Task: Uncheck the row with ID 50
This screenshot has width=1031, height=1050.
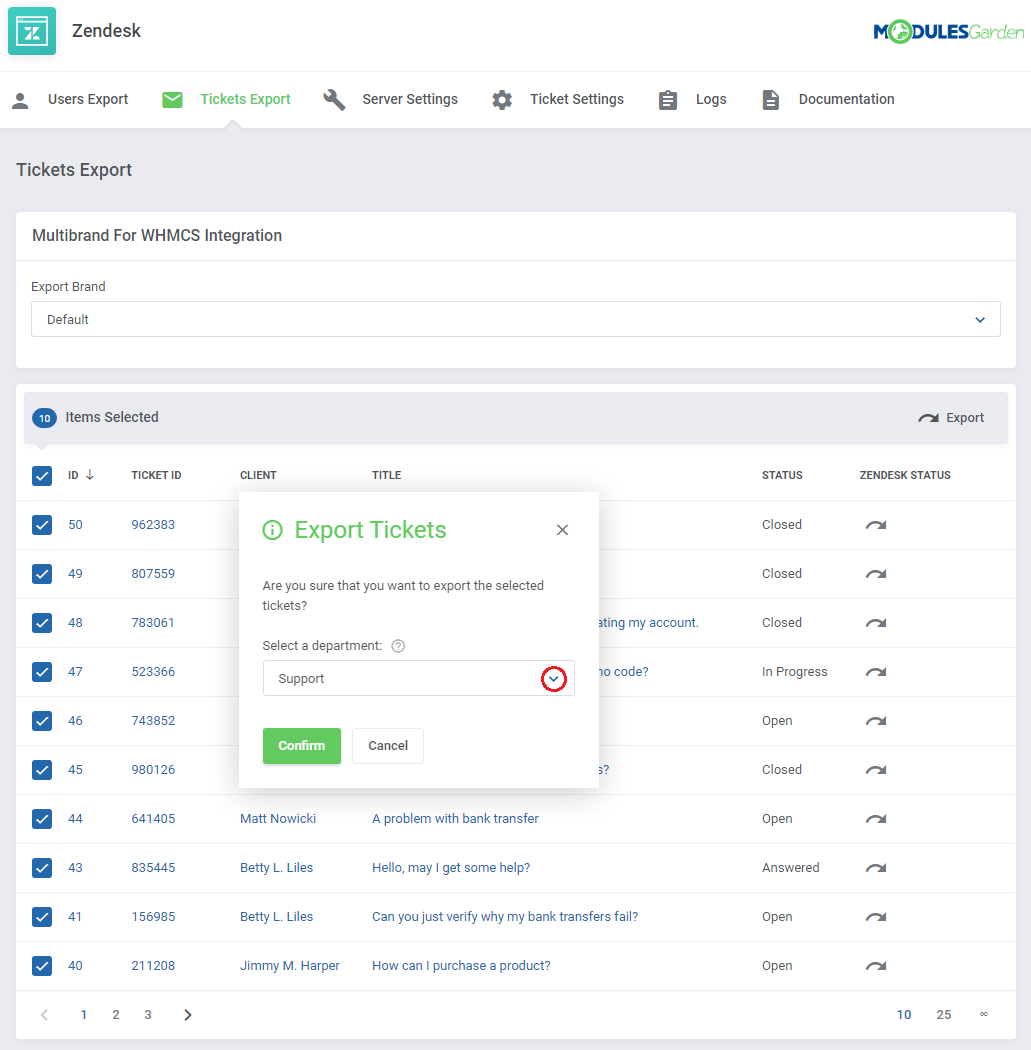Action: click(x=42, y=525)
